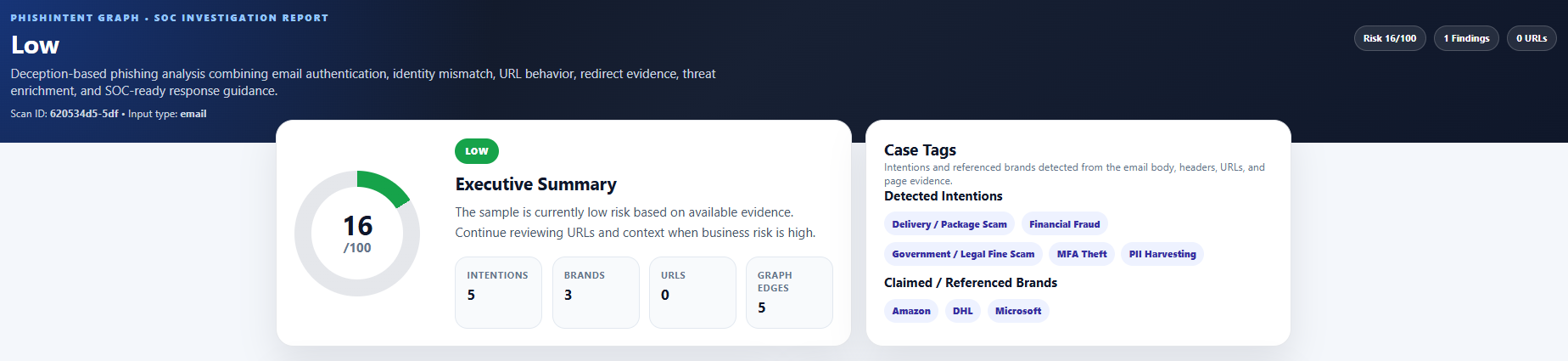Click the MFA Theft tag
This screenshot has height=361, width=1568.
(1082, 254)
